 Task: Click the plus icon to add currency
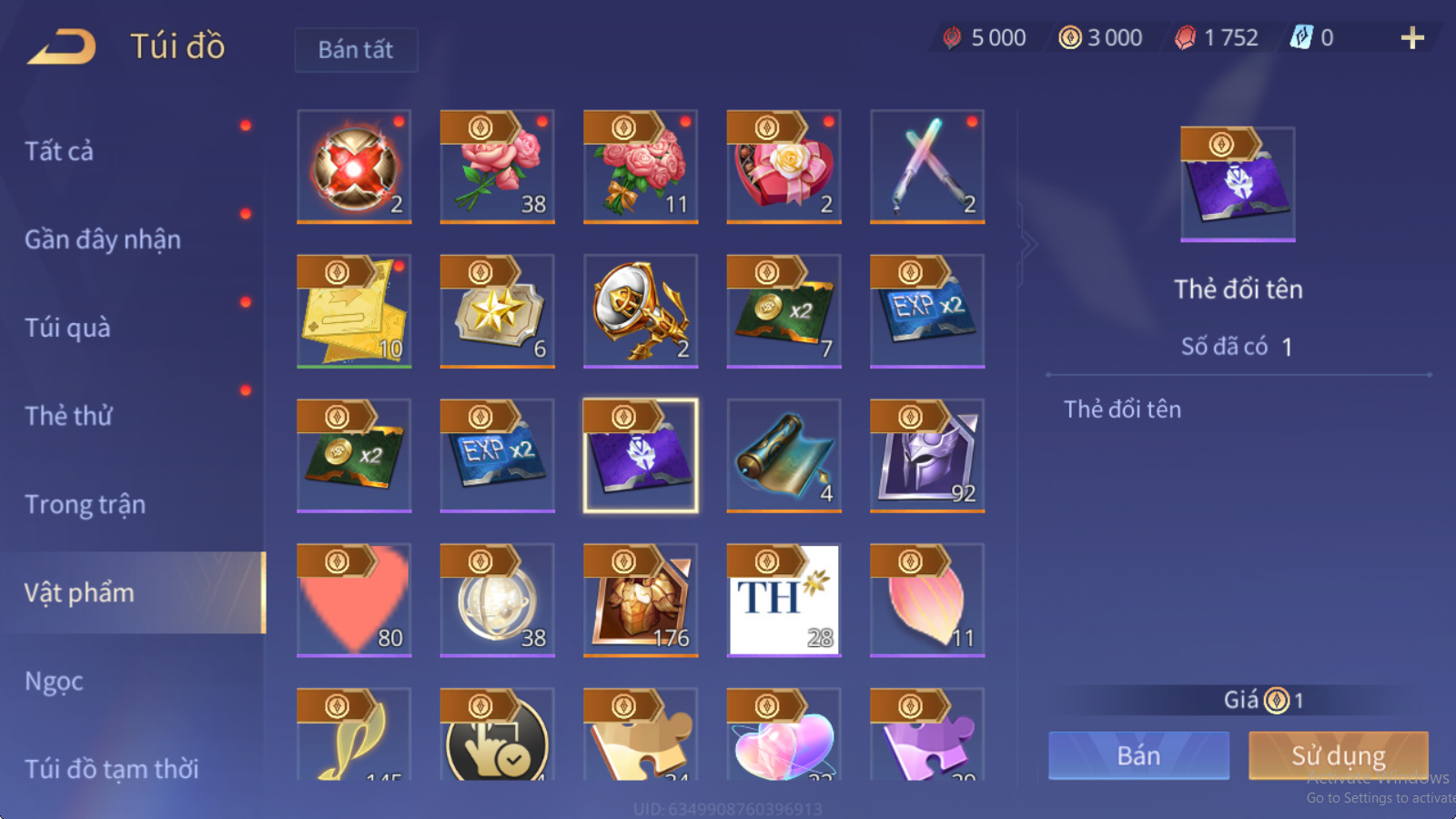[x=1412, y=37]
